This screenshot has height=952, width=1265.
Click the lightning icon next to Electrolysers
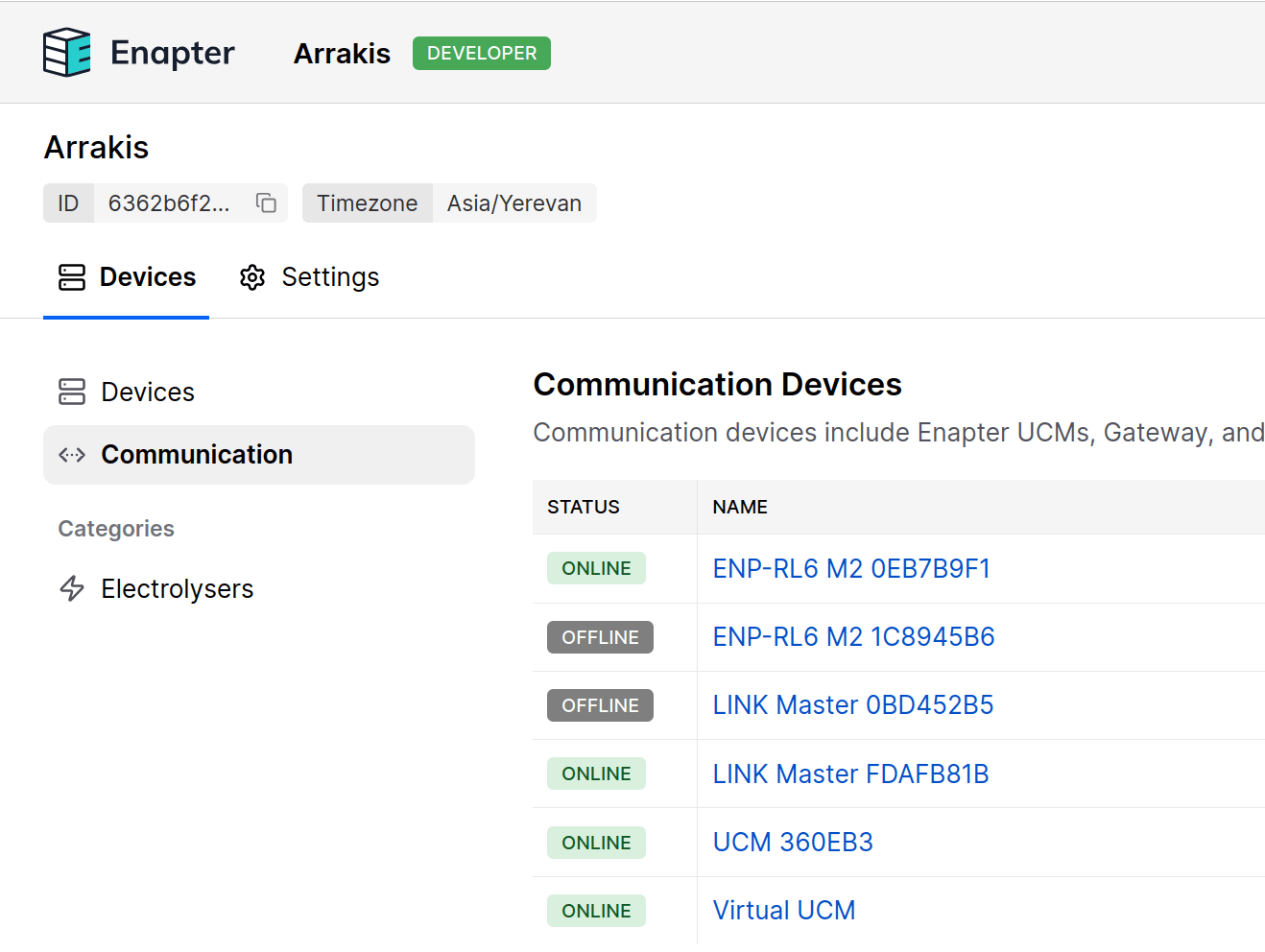coord(71,588)
